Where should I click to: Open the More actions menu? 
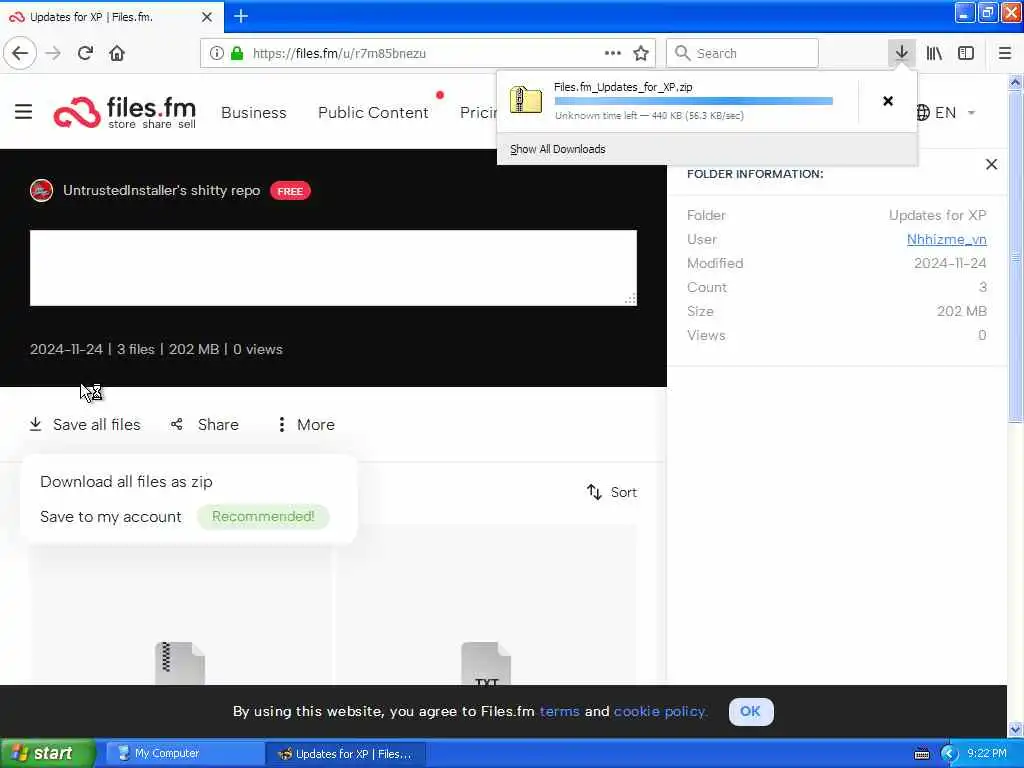(306, 424)
